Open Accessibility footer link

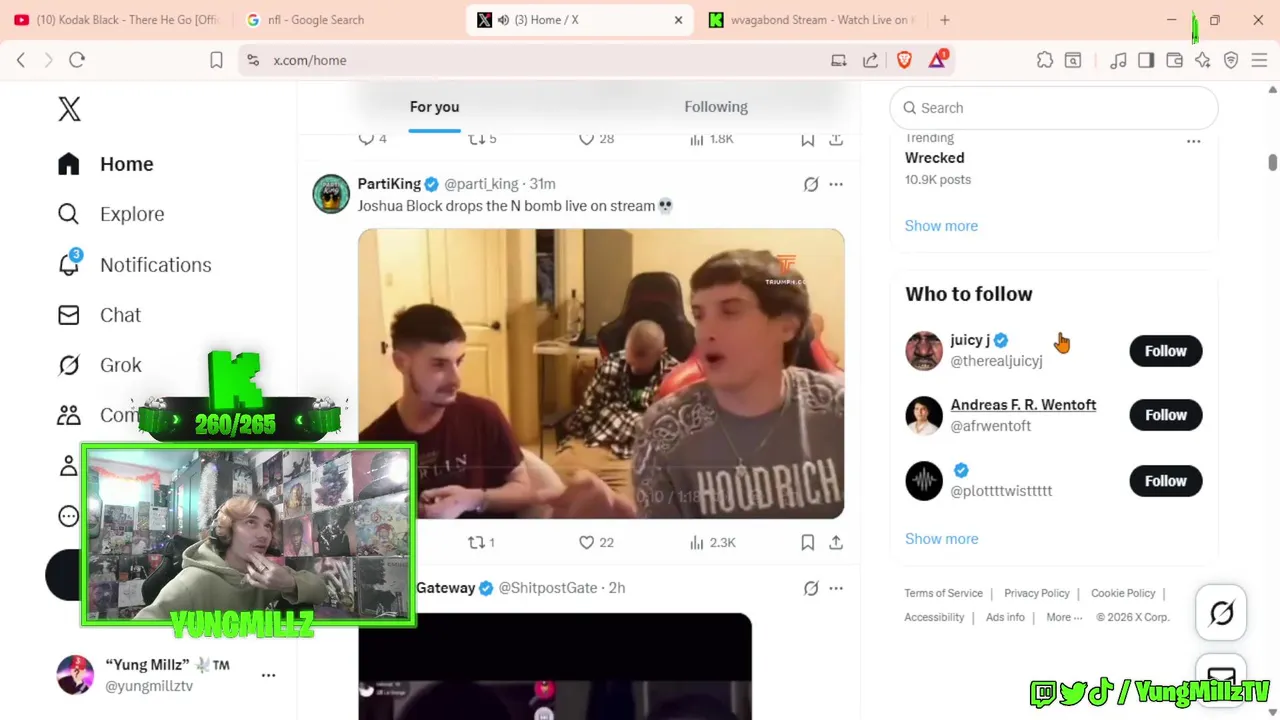934,617
